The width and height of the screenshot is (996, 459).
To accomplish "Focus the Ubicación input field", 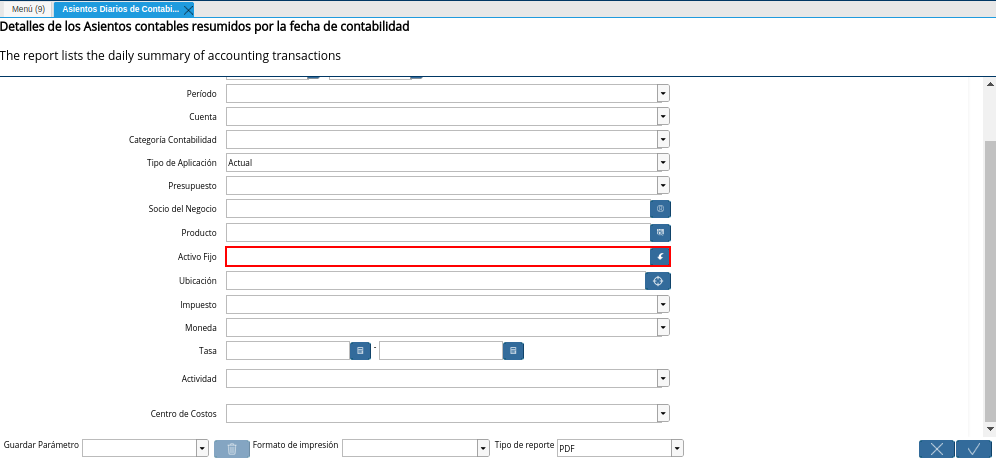I will (x=436, y=281).
